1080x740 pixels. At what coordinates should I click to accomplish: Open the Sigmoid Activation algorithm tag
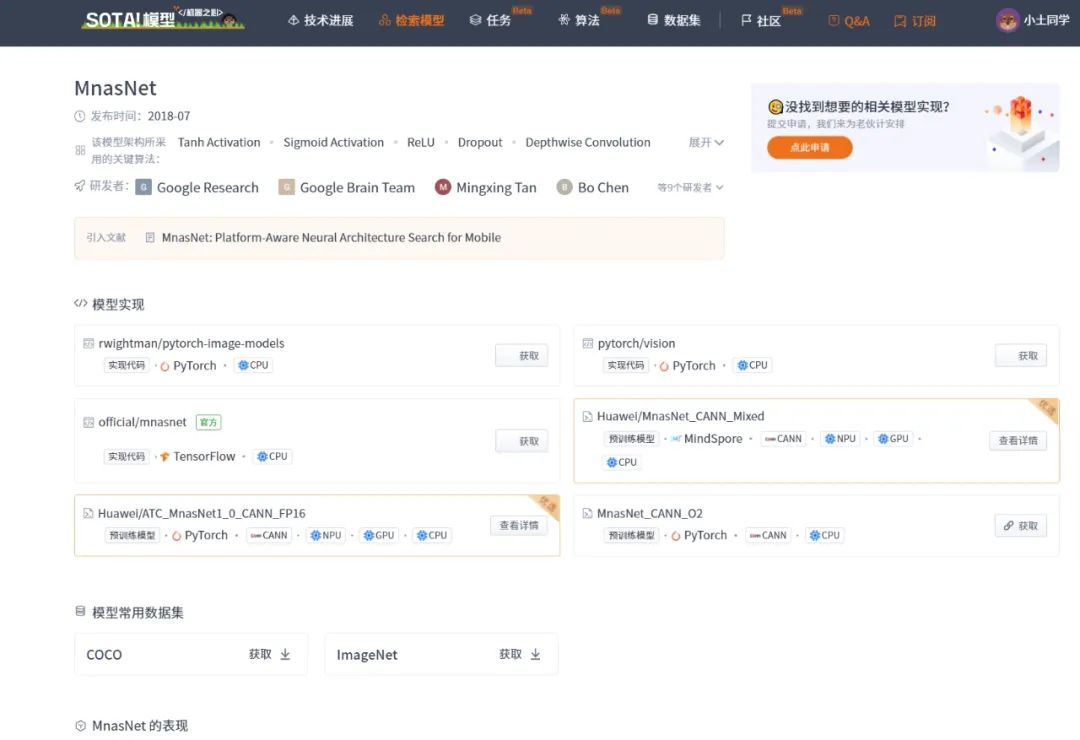pyautogui.click(x=333, y=143)
